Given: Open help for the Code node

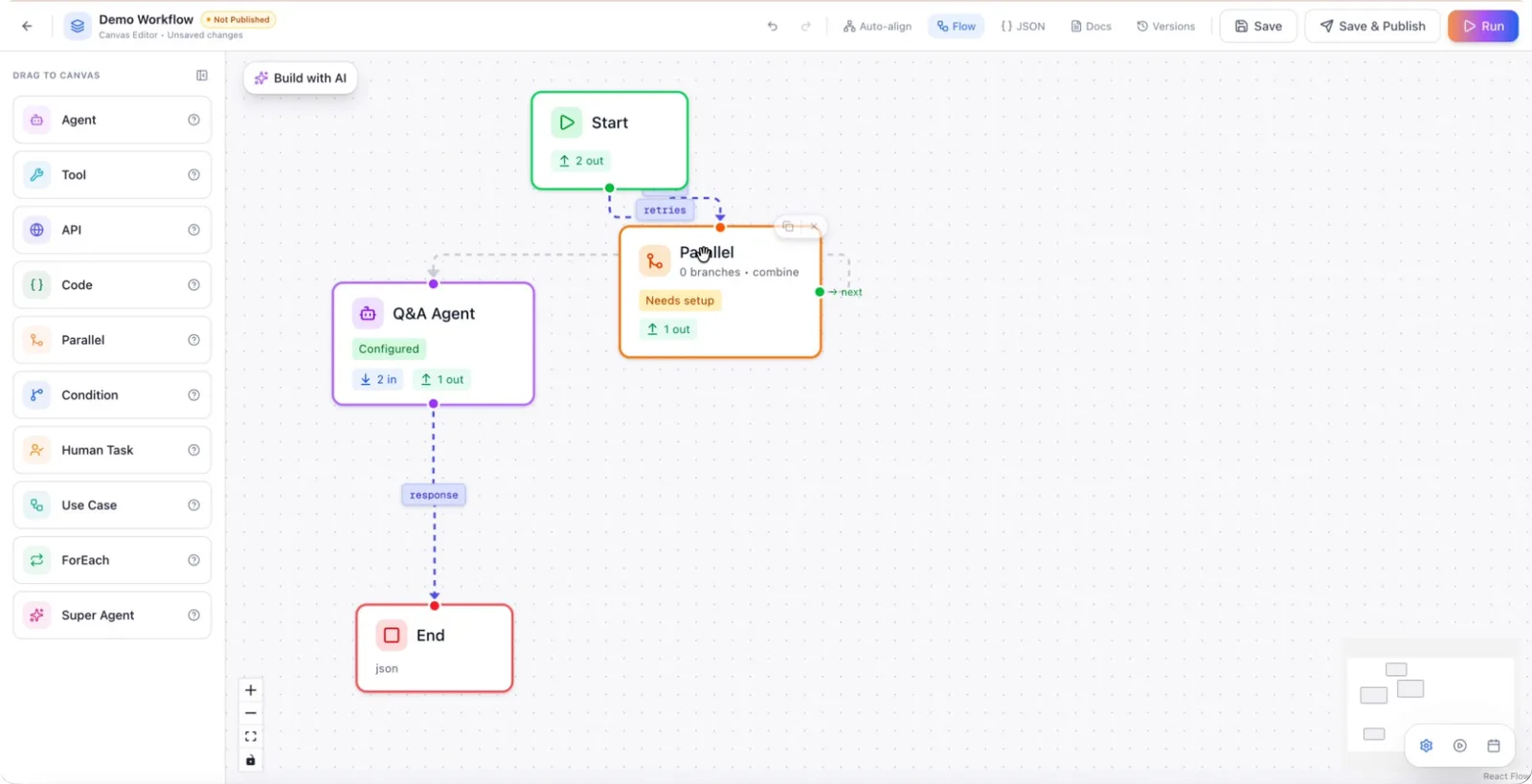Looking at the screenshot, I should coord(194,285).
